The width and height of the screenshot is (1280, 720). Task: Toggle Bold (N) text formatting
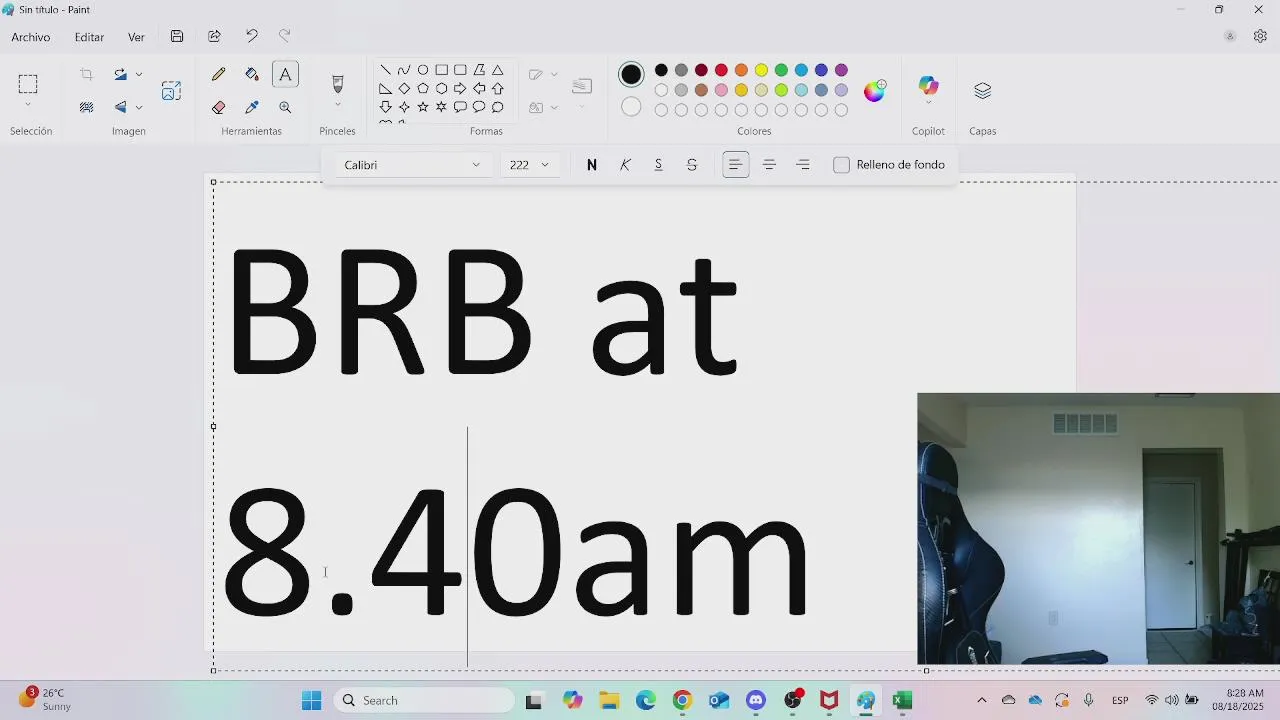tap(592, 165)
